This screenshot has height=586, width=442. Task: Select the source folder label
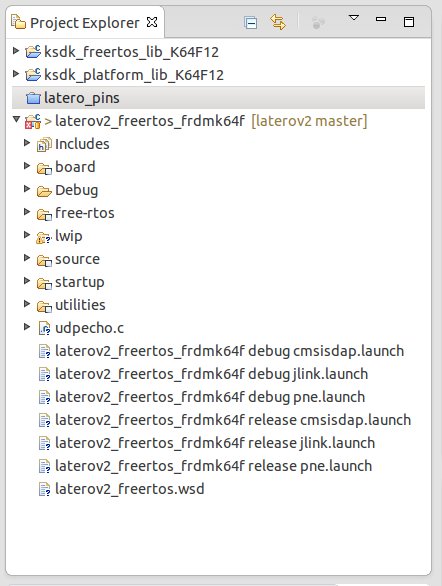click(77, 259)
